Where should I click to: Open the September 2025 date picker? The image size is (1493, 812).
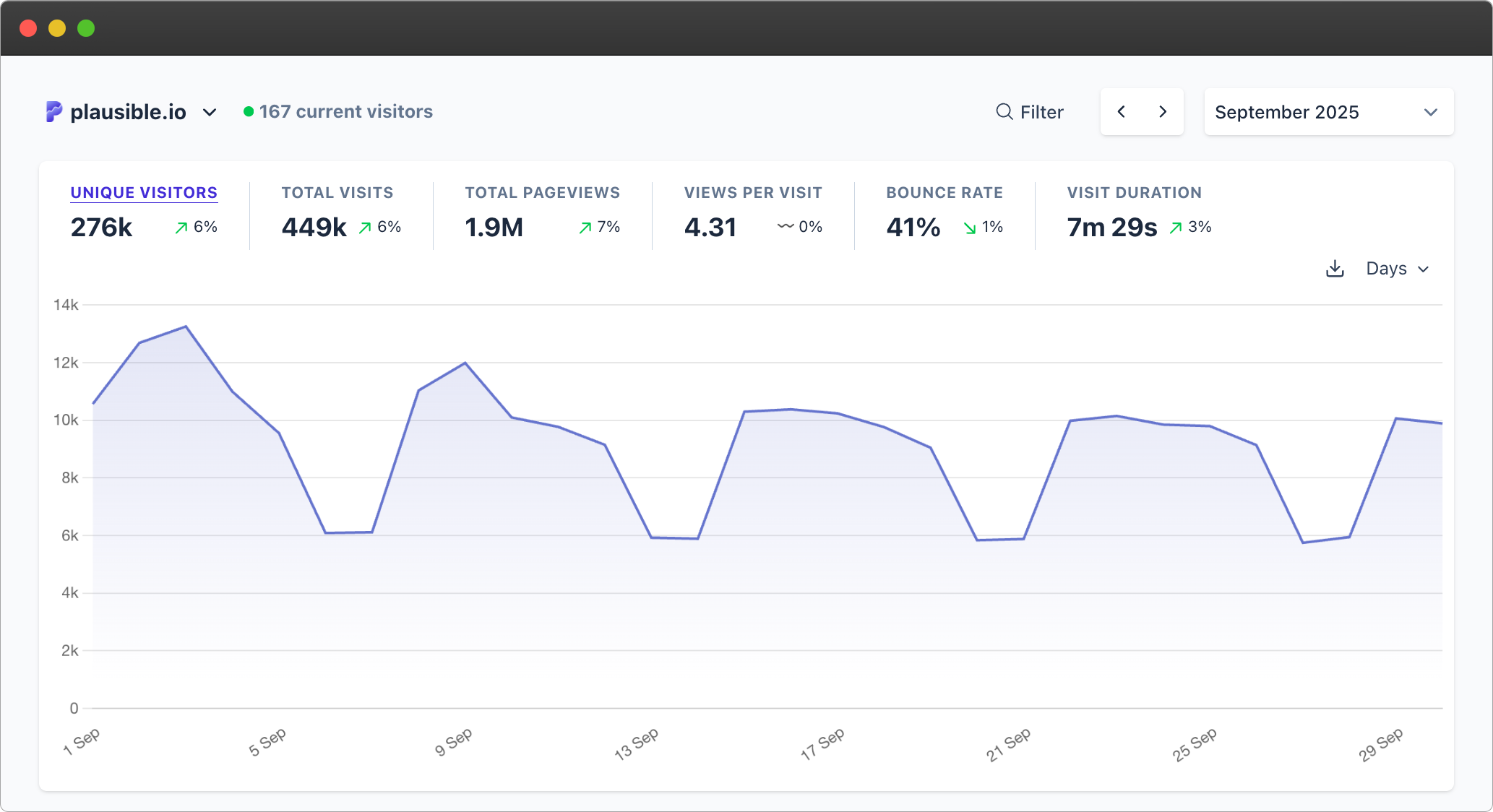point(1328,111)
